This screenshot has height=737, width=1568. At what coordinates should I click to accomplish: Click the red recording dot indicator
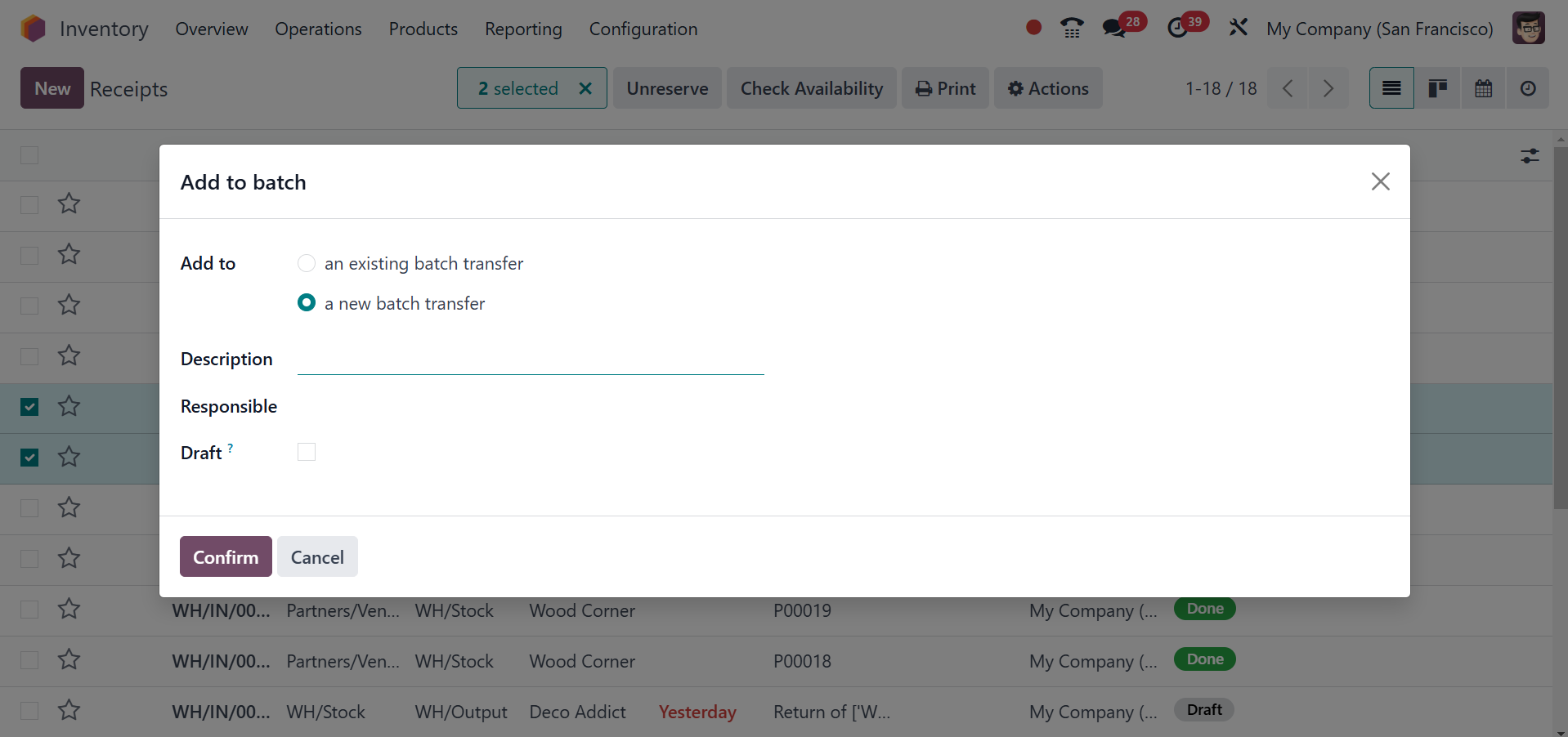1033,28
